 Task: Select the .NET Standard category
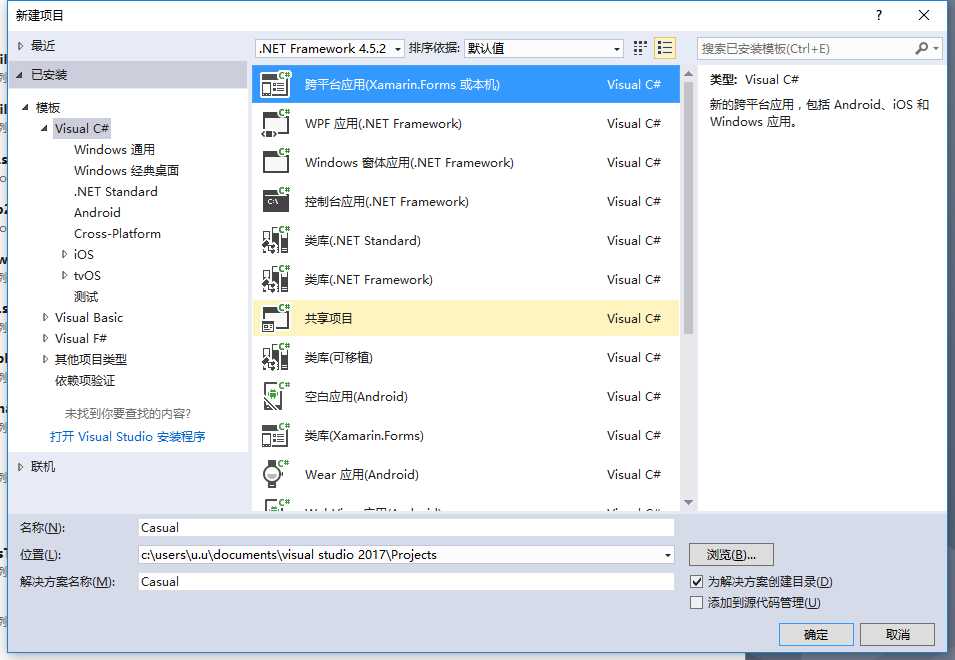[115, 192]
